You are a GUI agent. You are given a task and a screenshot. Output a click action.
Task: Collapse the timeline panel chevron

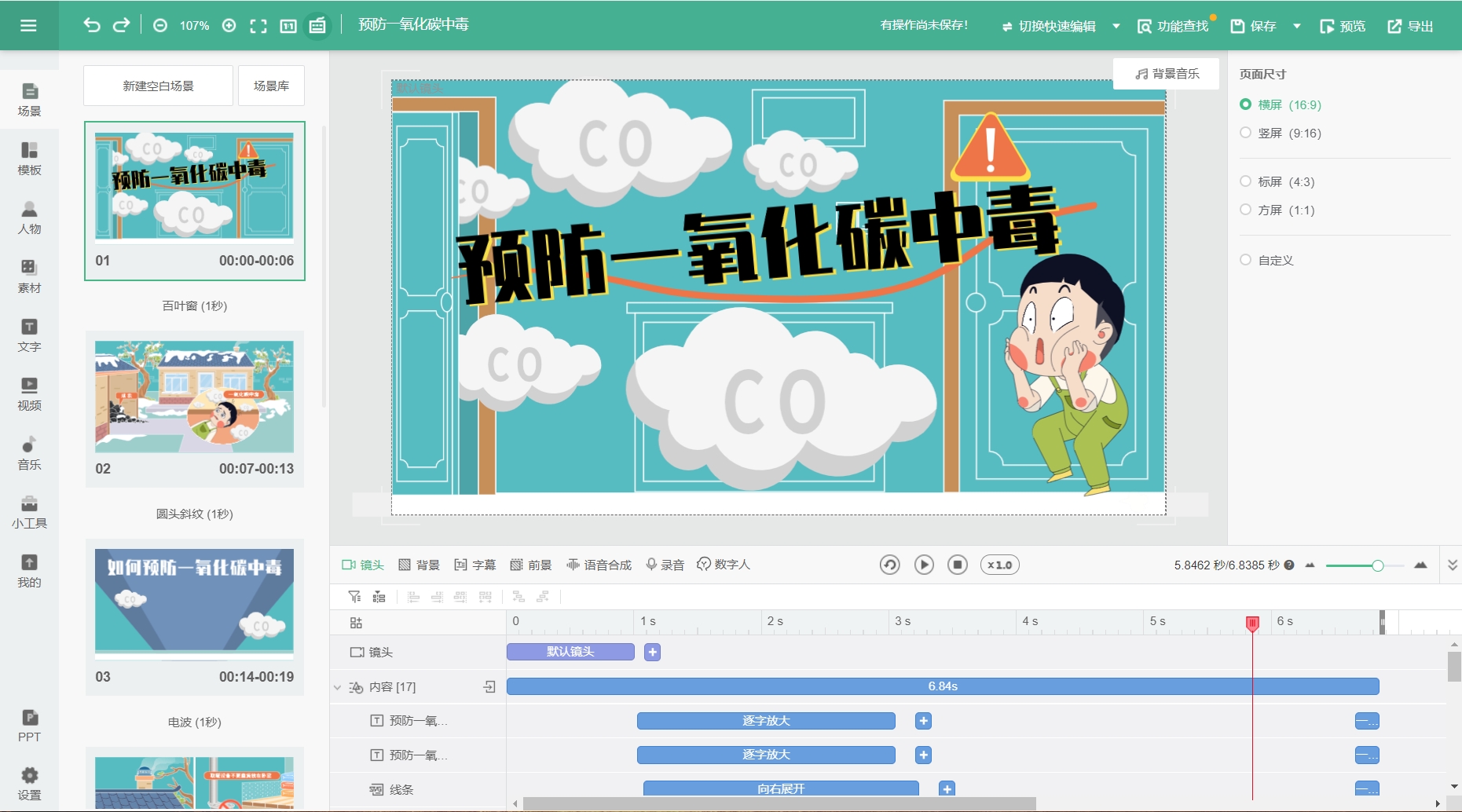(x=1453, y=565)
